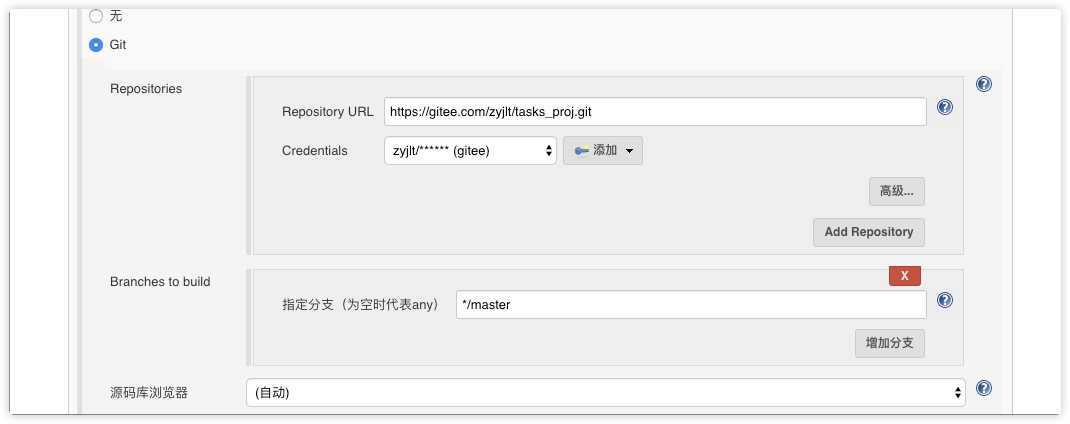Image resolution: width=1070 pixels, height=424 pixels.
Task: Click the 高级... button
Action: point(897,192)
